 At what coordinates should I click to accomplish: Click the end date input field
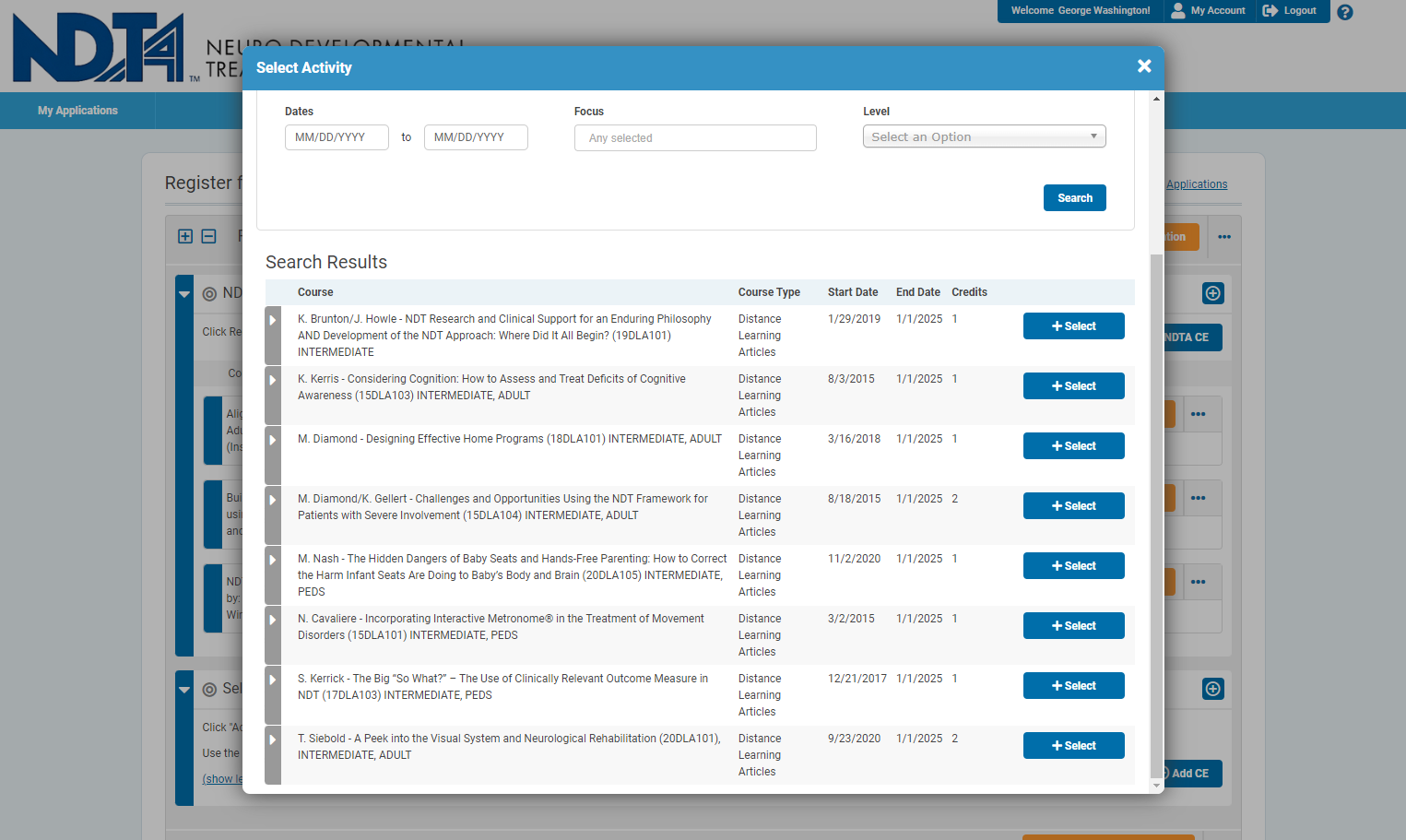point(476,137)
